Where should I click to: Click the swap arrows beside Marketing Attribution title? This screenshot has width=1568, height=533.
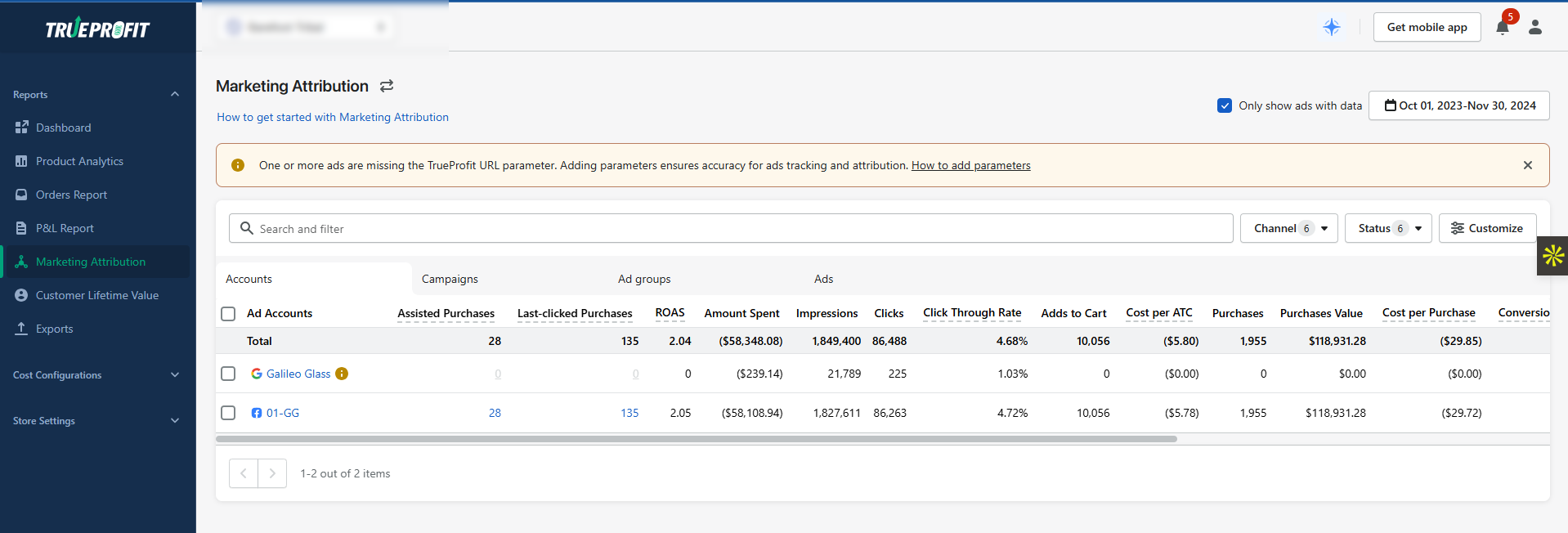pyautogui.click(x=387, y=86)
